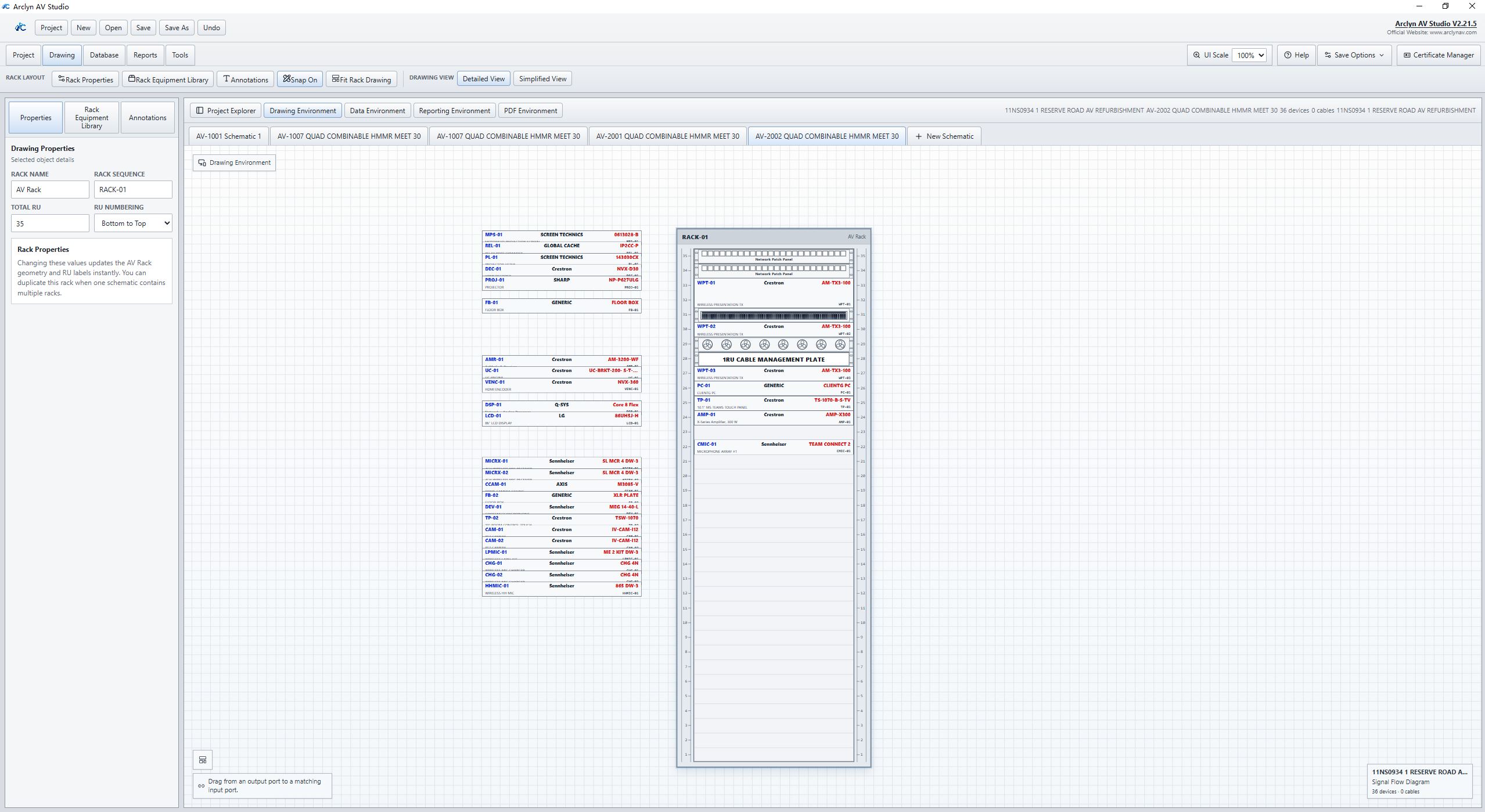Select the LCD-01 LG display device
The width and height of the screenshot is (1485, 812).
click(562, 419)
